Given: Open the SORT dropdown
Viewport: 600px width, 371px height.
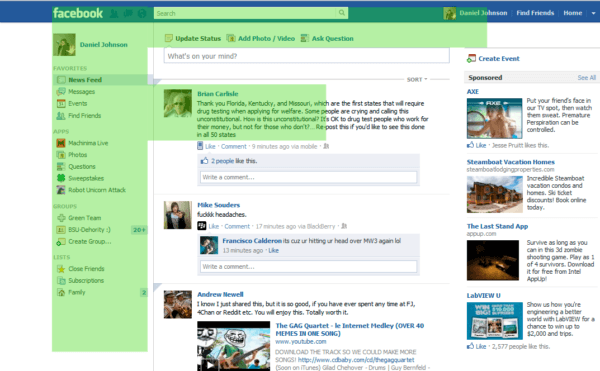Looking at the screenshot, I should (x=417, y=80).
